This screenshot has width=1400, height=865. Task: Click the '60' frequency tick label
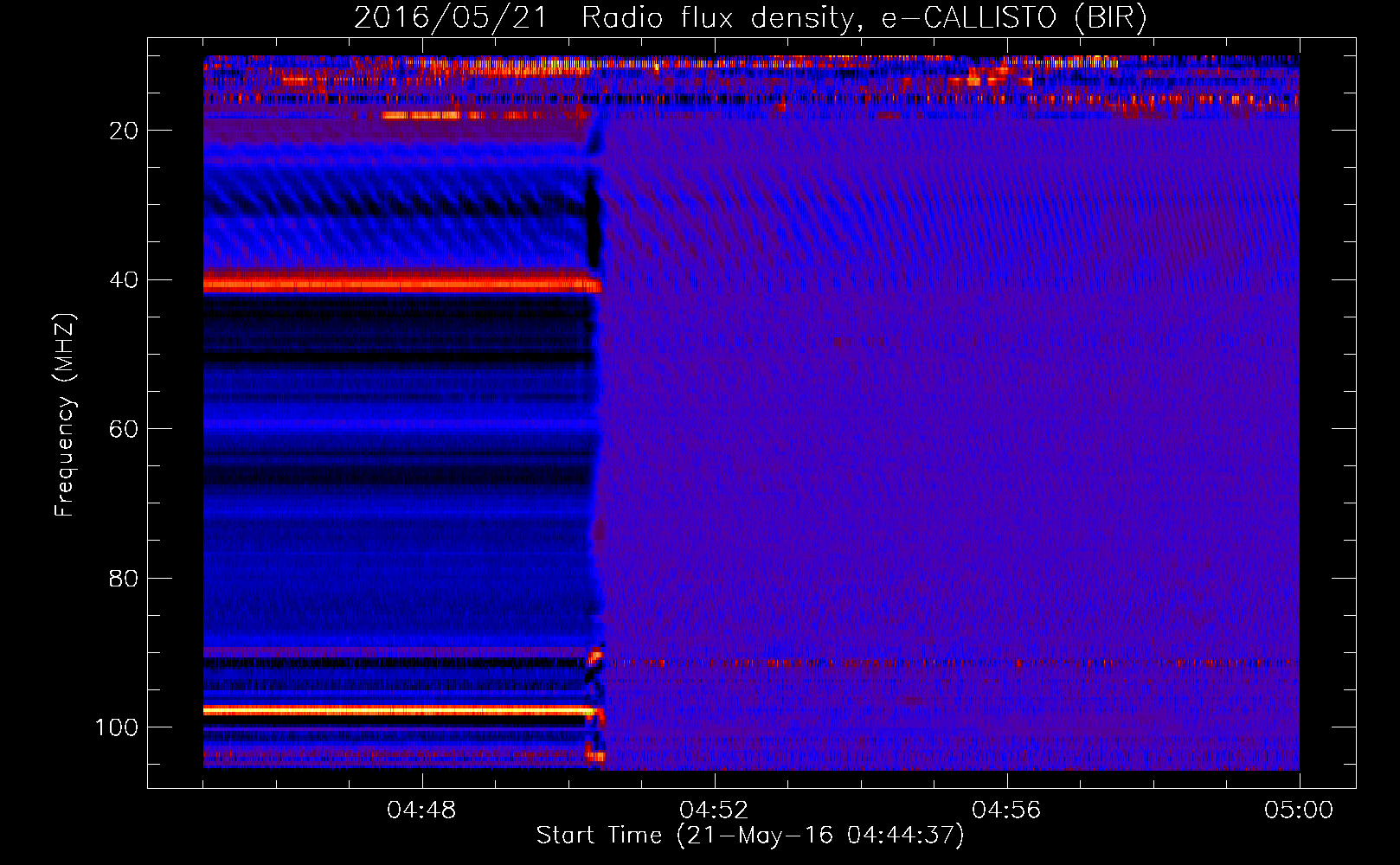pos(124,429)
